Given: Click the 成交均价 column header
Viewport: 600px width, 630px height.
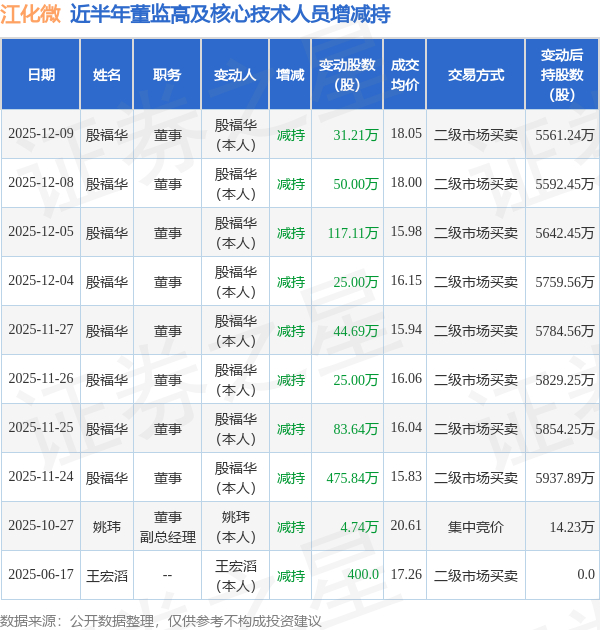Looking at the screenshot, I should [405, 74].
